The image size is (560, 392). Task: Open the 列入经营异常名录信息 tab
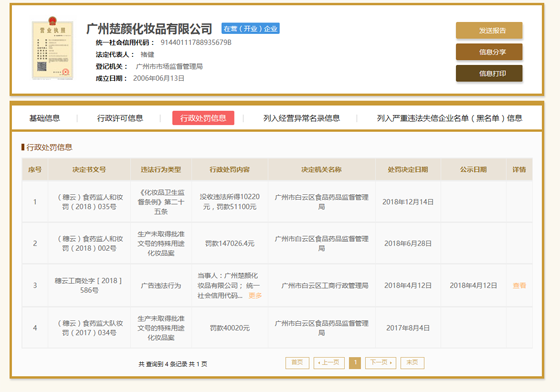[x=301, y=118]
